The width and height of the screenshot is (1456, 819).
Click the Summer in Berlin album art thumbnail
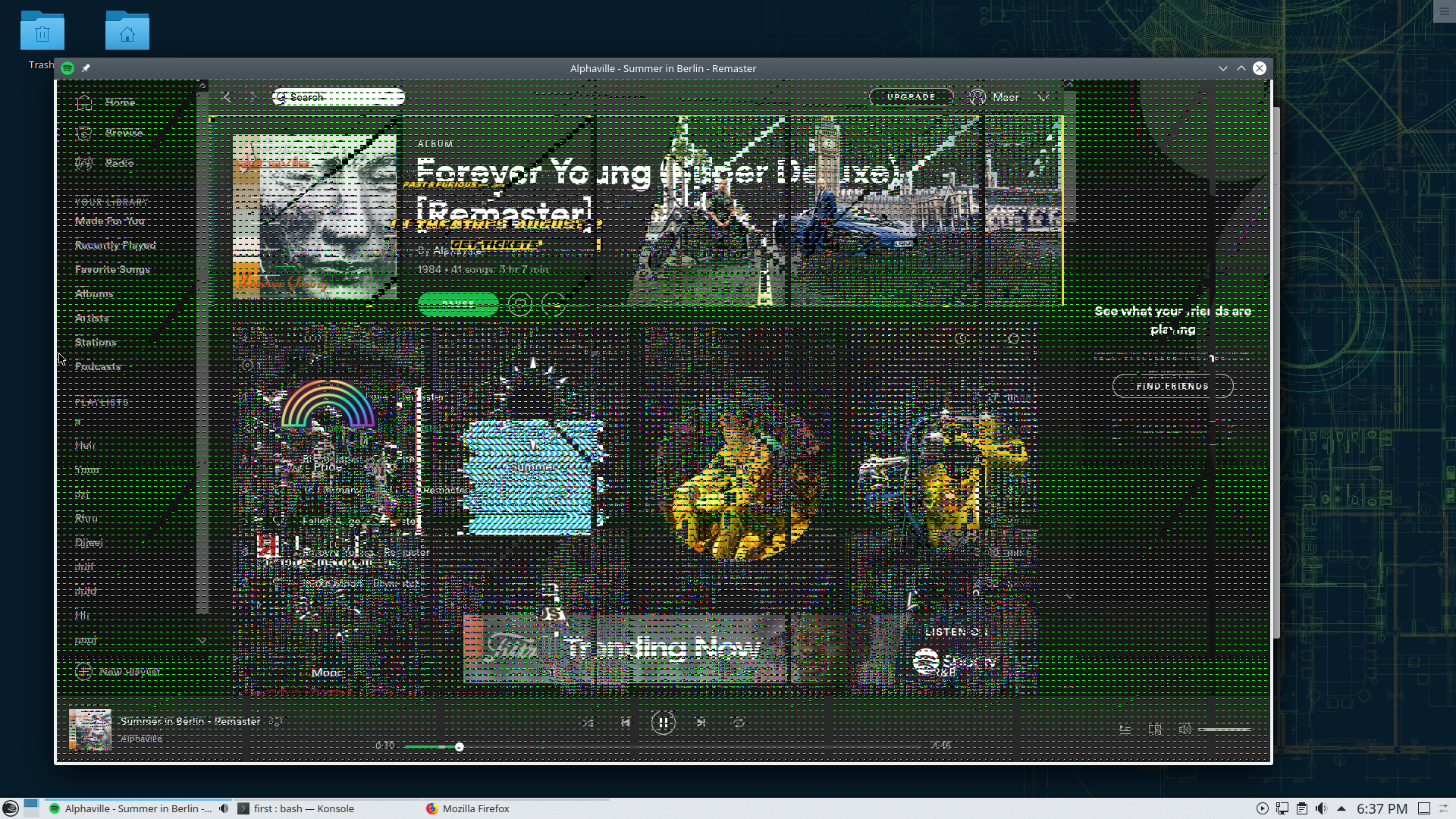pos(89,730)
